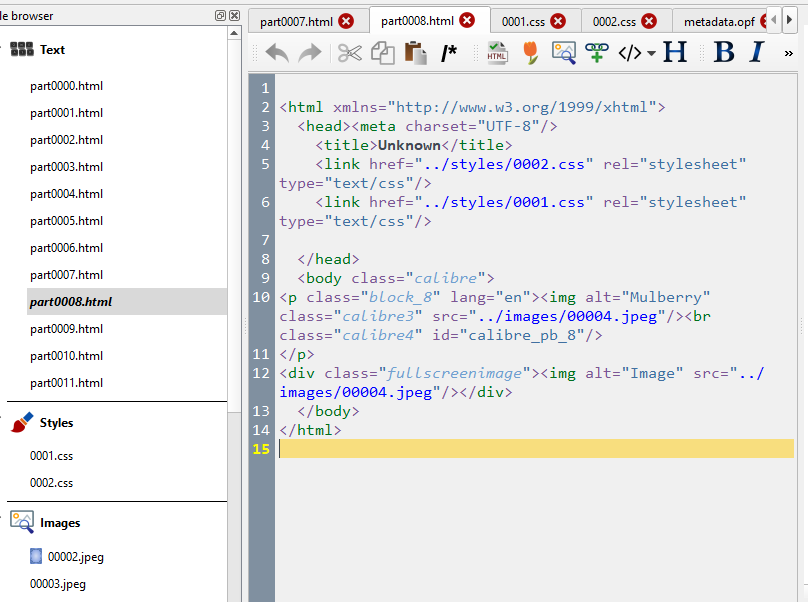This screenshot has width=808, height=602.
Task: Click the Redo arrow icon
Action: (x=310, y=53)
